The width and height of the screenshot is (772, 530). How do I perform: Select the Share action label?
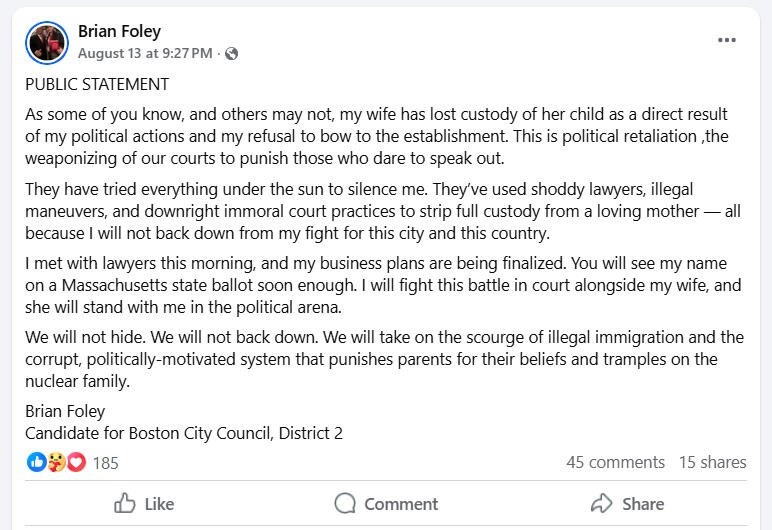pos(643,504)
